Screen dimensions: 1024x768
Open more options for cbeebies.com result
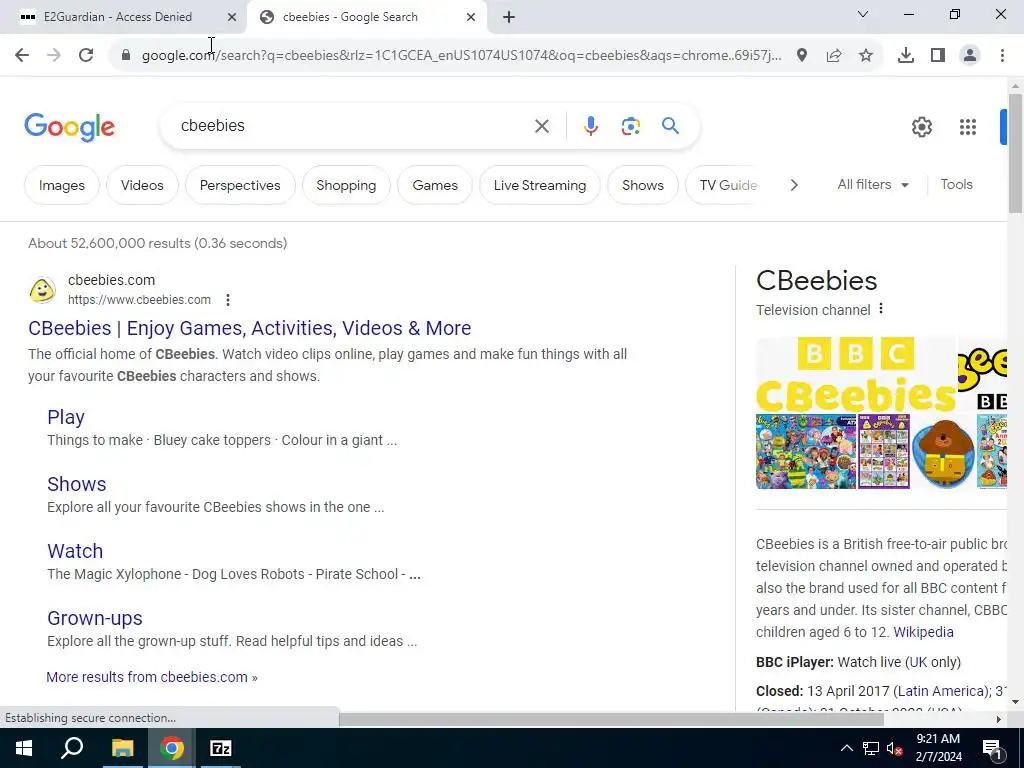pyautogui.click(x=227, y=300)
